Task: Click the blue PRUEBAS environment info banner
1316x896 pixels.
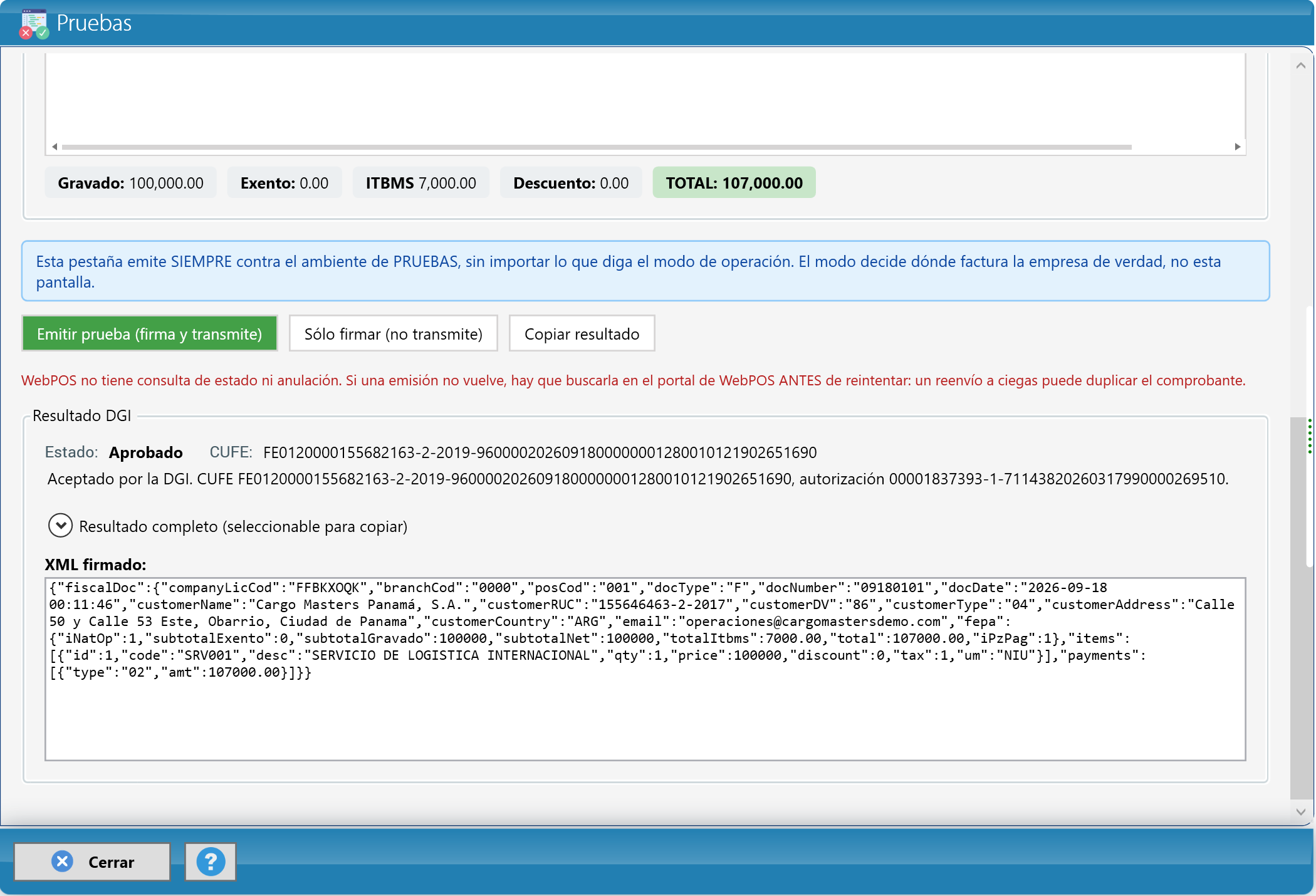Action: click(645, 271)
